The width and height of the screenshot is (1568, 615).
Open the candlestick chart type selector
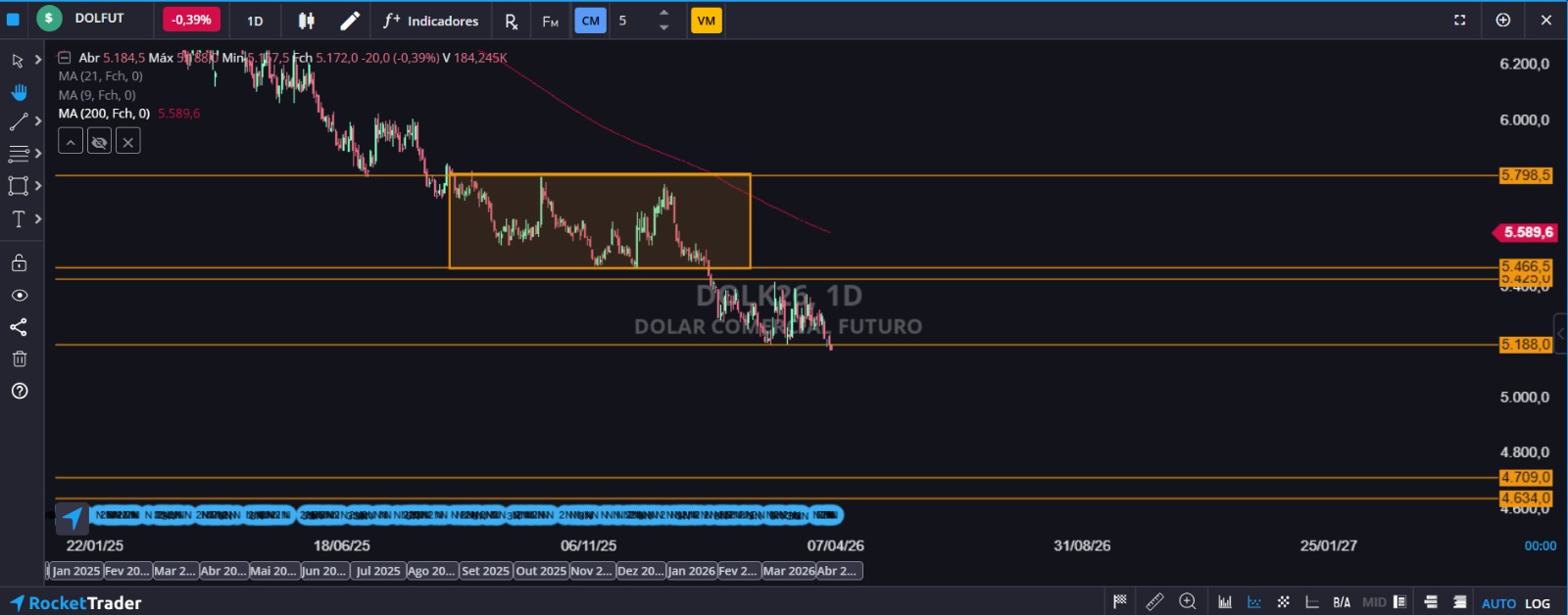307,21
